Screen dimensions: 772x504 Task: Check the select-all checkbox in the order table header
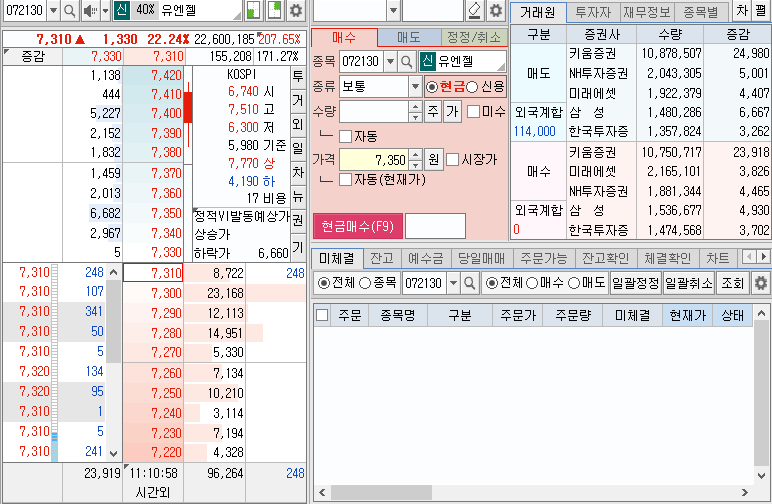[322, 315]
